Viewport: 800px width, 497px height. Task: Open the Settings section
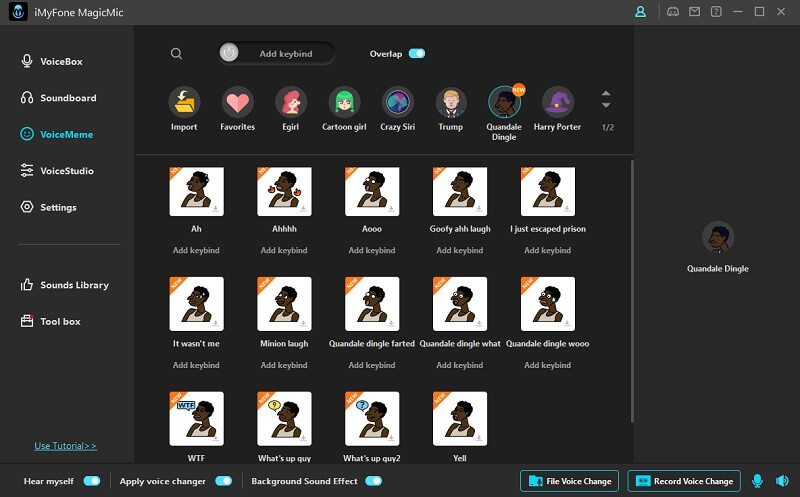pos(48,207)
